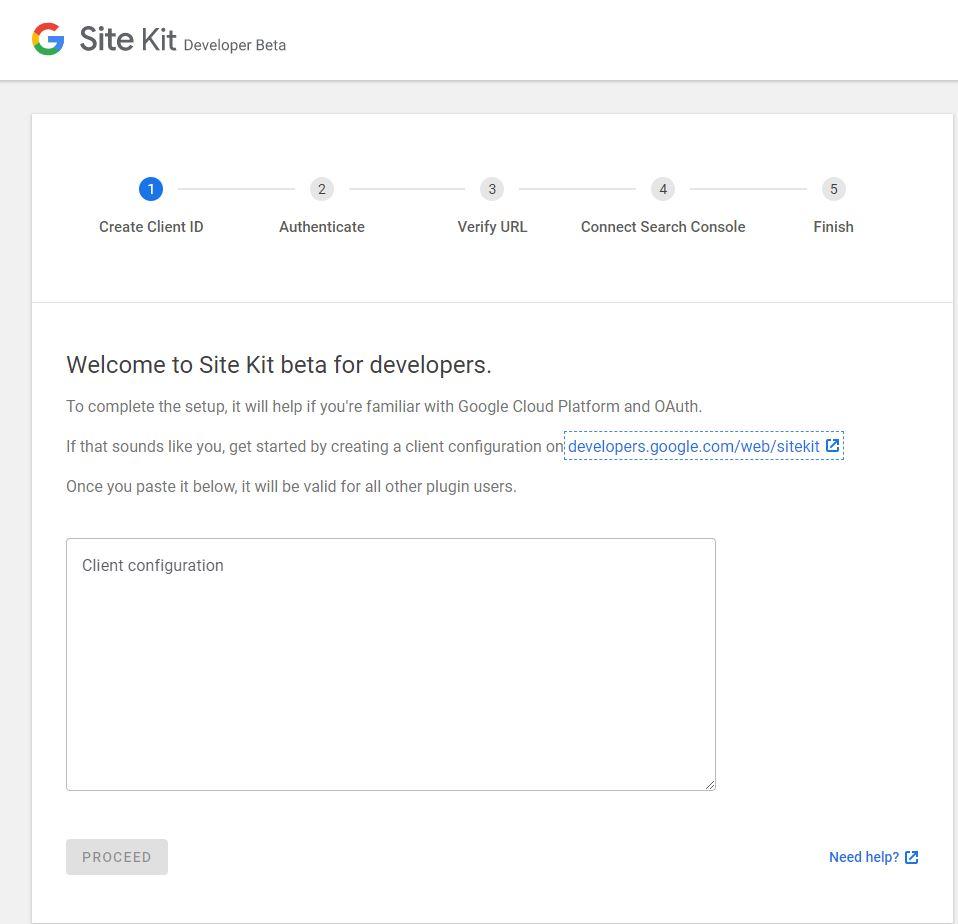Select step 5 circle in the stepper

click(x=833, y=189)
